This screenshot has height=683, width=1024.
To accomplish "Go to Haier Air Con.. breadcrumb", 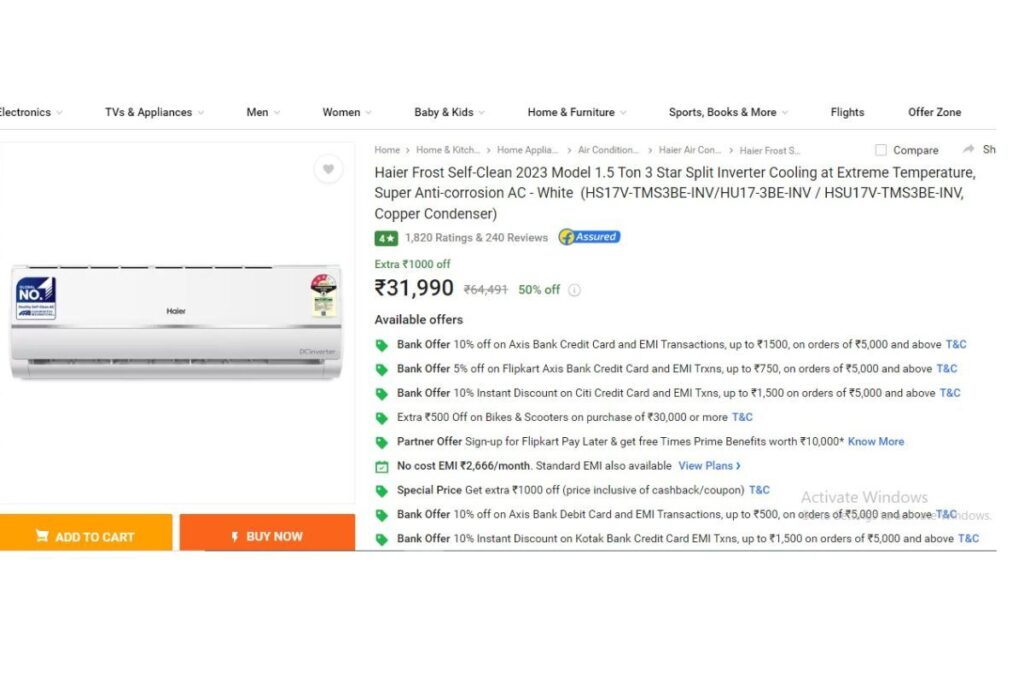I will pyautogui.click(x=690, y=150).
